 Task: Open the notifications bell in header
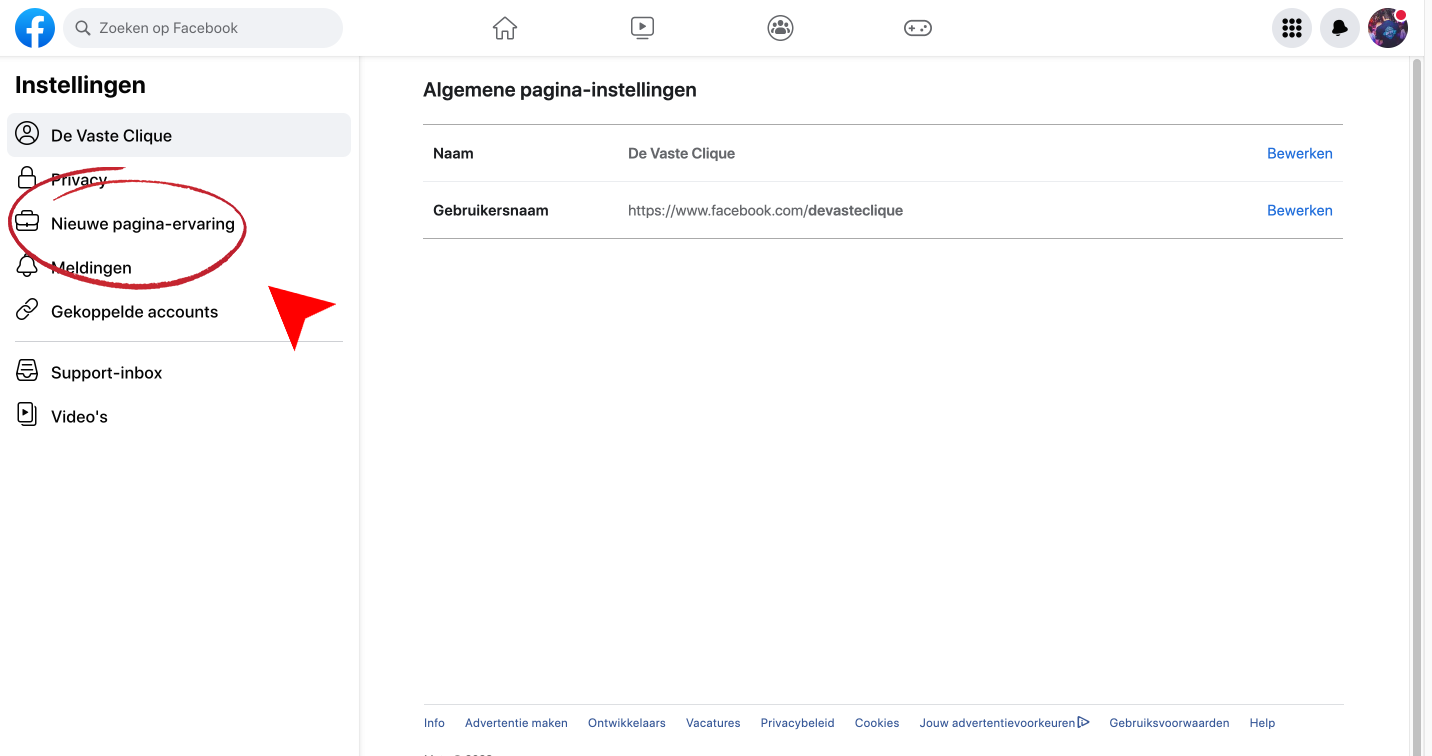(x=1340, y=28)
